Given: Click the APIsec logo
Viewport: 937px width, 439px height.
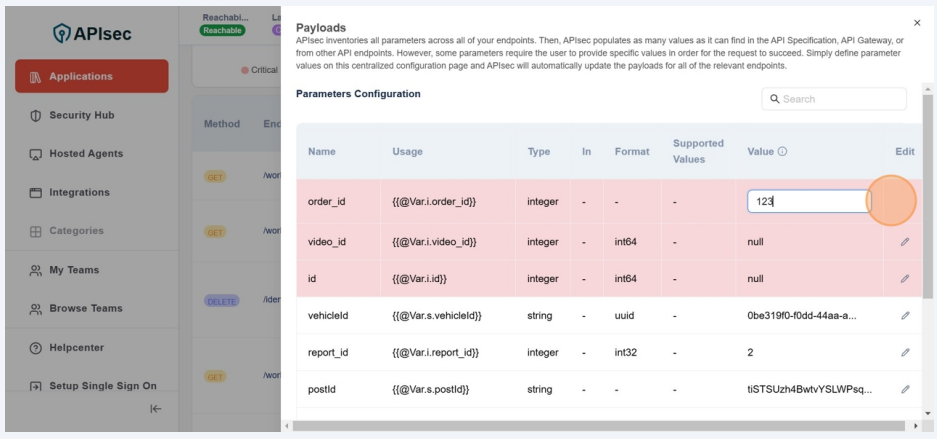Looking at the screenshot, I should pyautogui.click(x=91, y=33).
